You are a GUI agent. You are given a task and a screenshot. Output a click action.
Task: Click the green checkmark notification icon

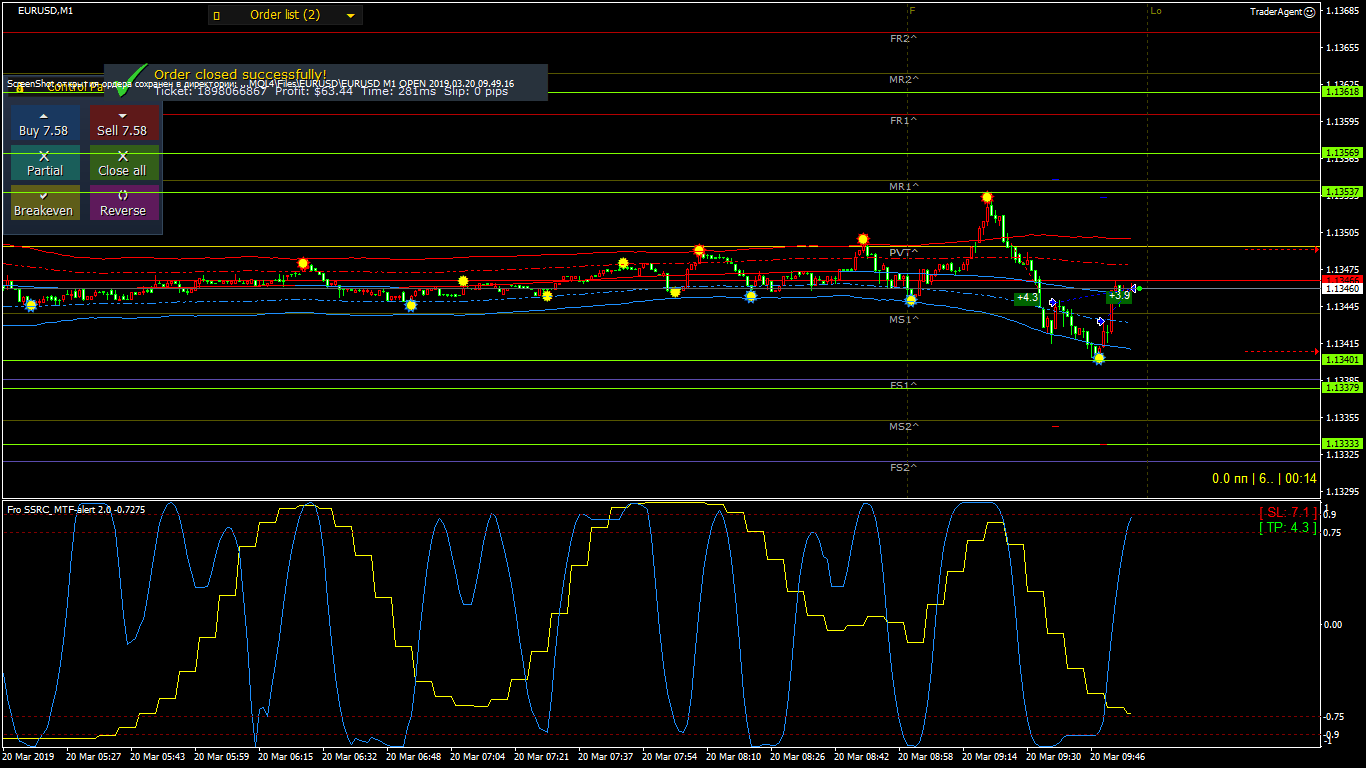coord(129,82)
